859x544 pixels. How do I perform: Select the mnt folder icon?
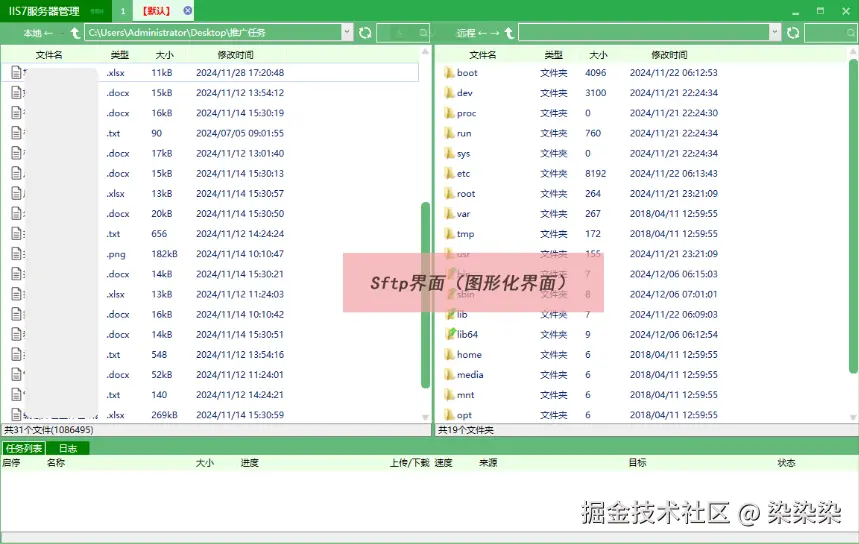[x=449, y=394]
